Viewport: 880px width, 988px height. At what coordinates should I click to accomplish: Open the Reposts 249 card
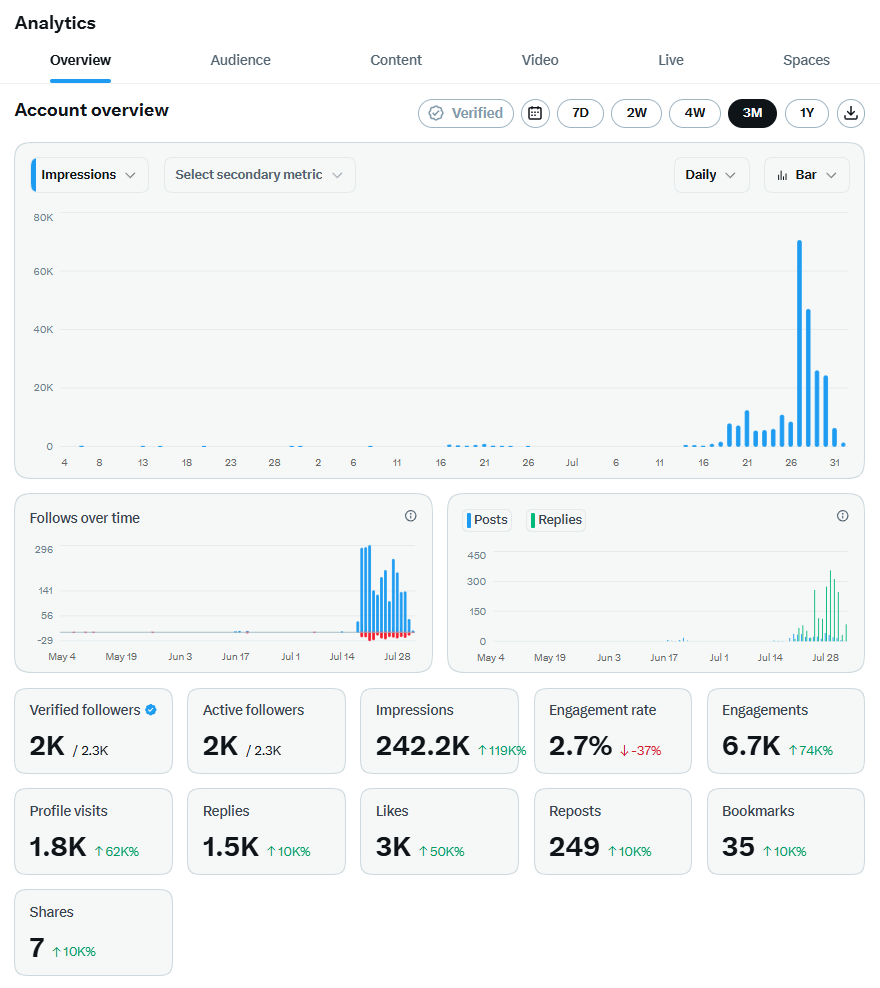[x=613, y=832]
